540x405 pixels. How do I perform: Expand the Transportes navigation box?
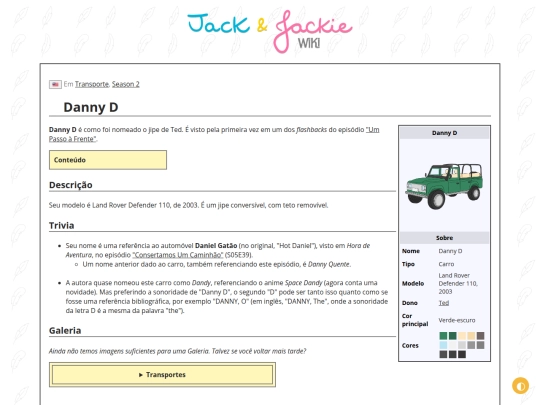coord(162,375)
